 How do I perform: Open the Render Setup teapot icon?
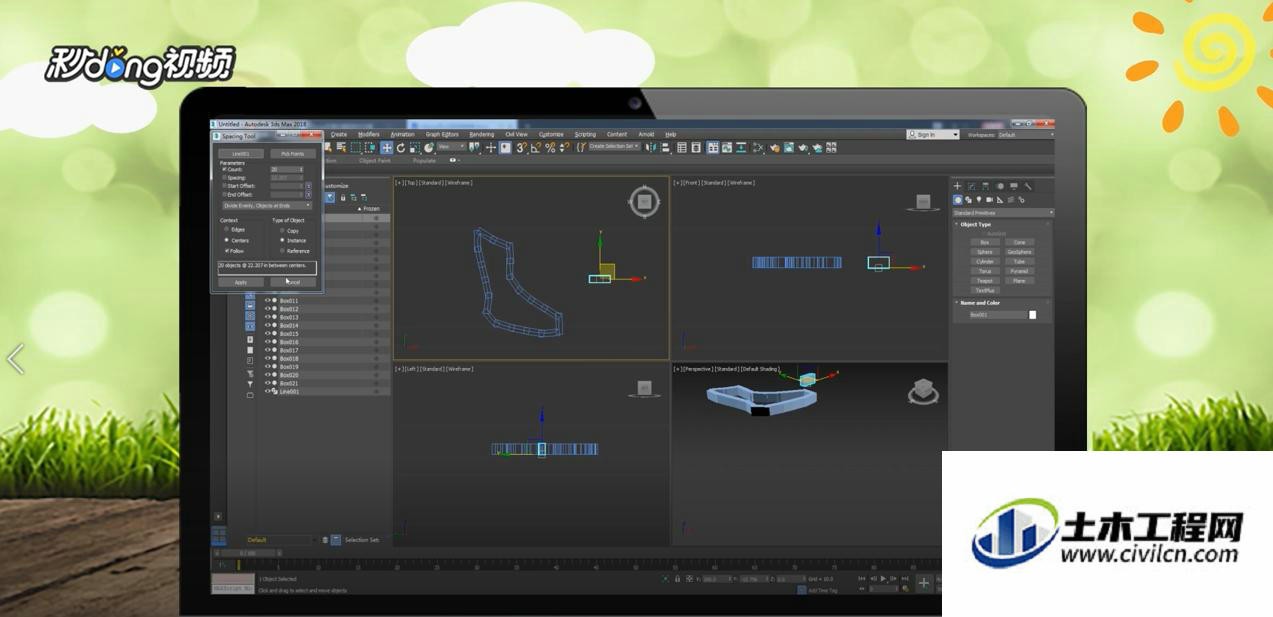tap(774, 147)
